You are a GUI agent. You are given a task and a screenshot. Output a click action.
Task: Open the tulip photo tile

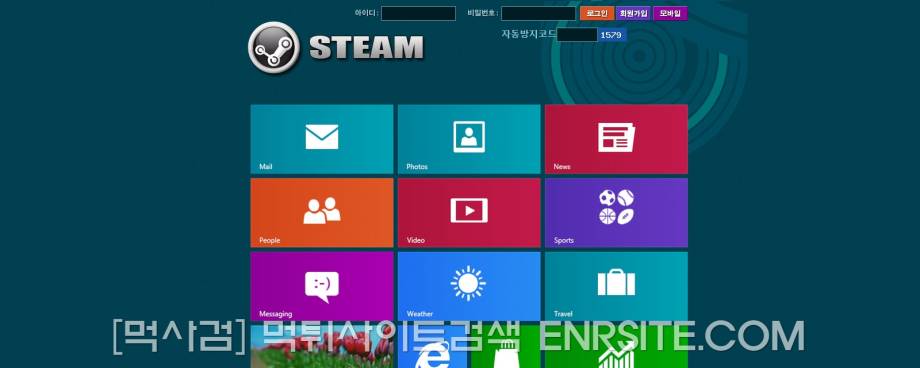322,347
